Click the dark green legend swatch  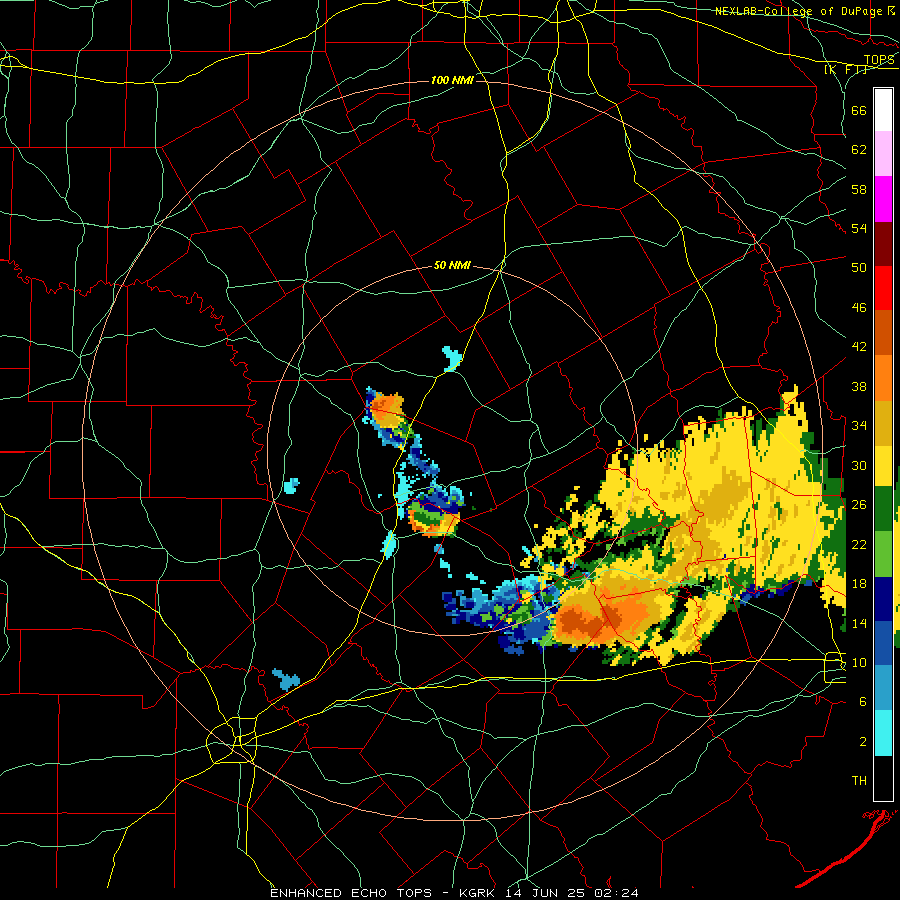(x=883, y=509)
